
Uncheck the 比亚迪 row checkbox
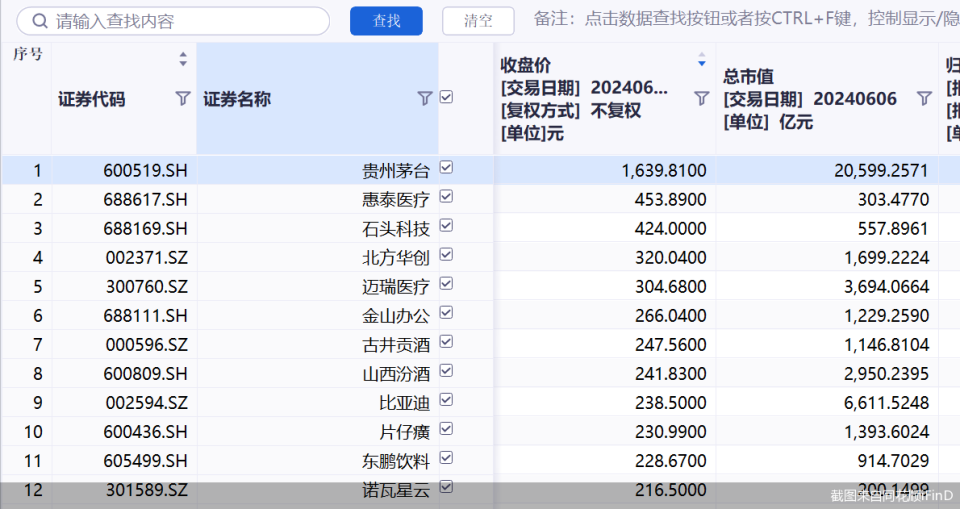coord(446,399)
